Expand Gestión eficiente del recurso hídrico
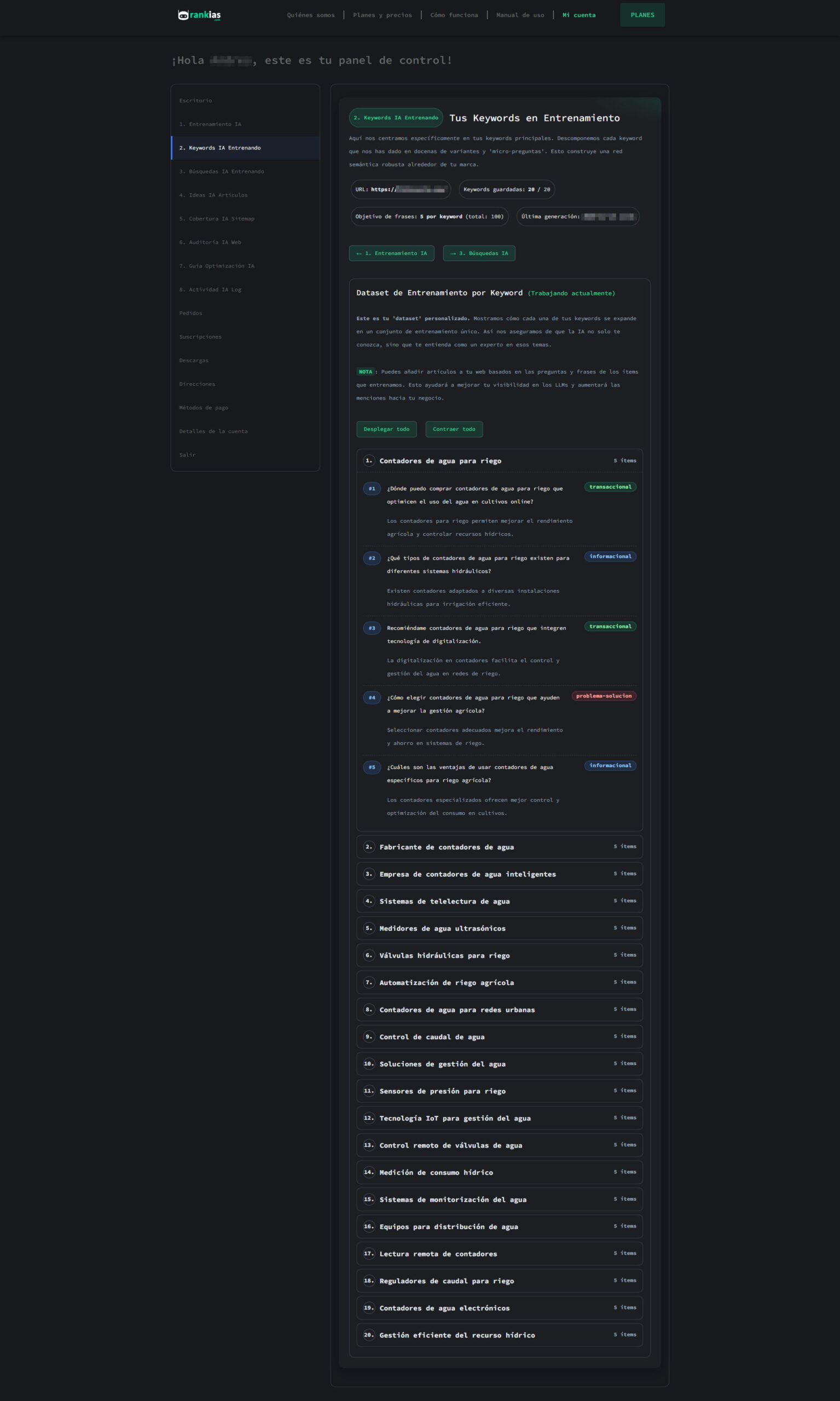This screenshot has height=1401, width=840. tap(499, 1335)
